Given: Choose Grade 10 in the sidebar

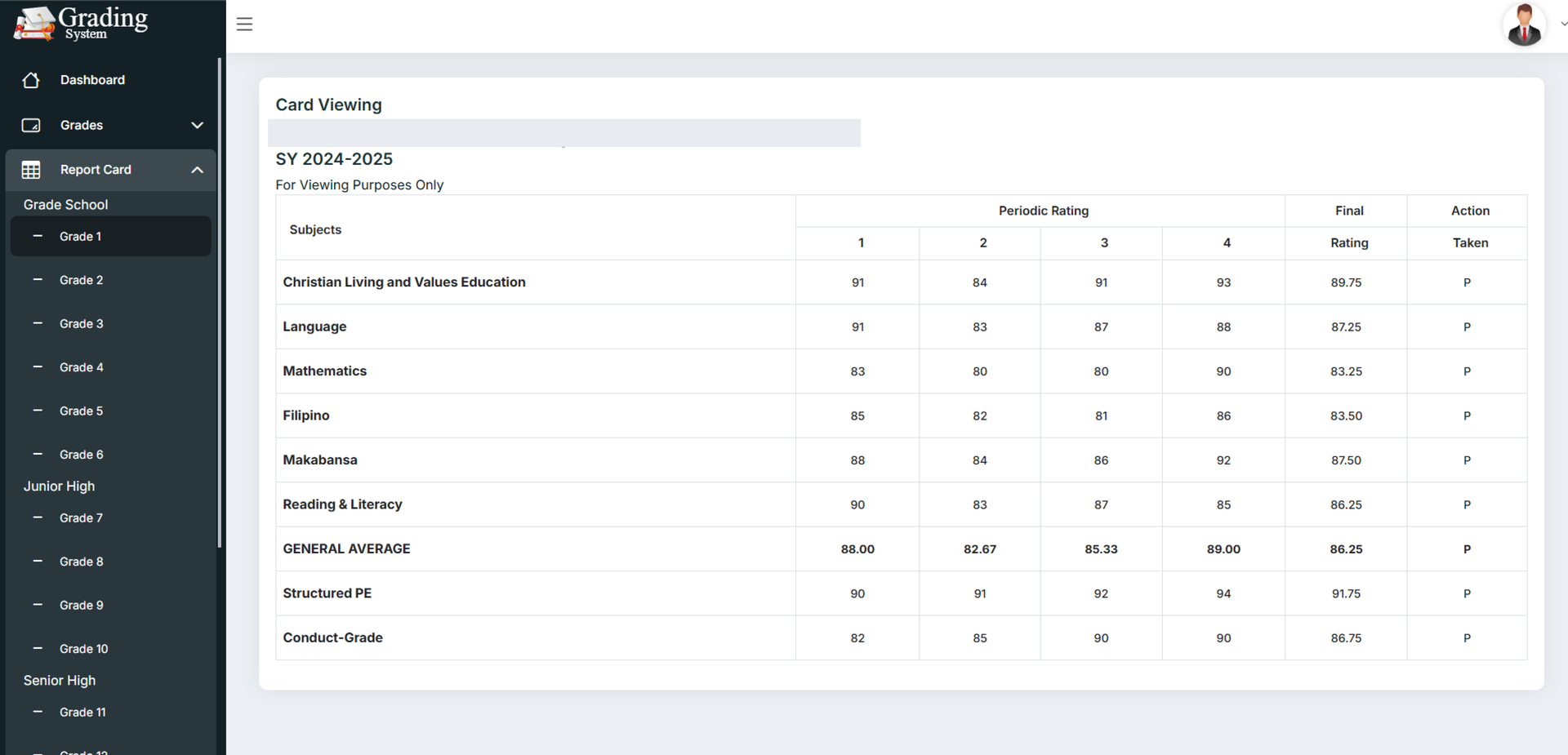Looking at the screenshot, I should [x=83, y=649].
